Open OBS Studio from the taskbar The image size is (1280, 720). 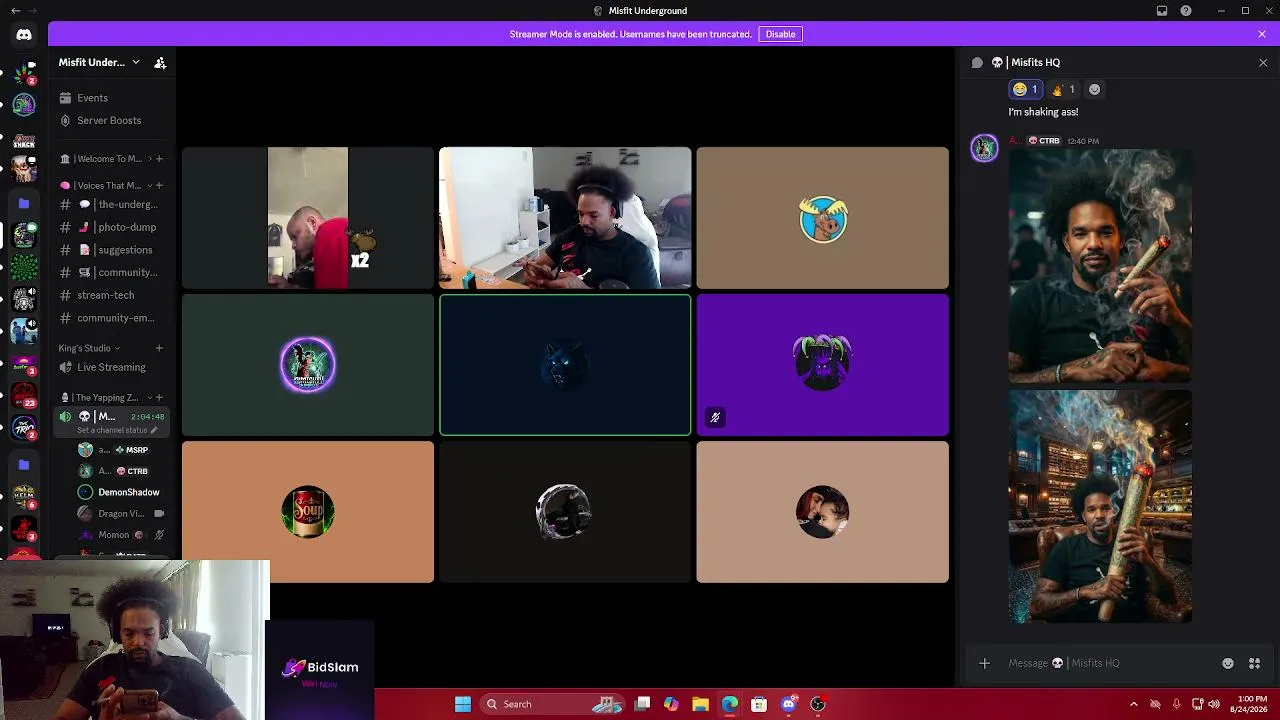pos(818,704)
